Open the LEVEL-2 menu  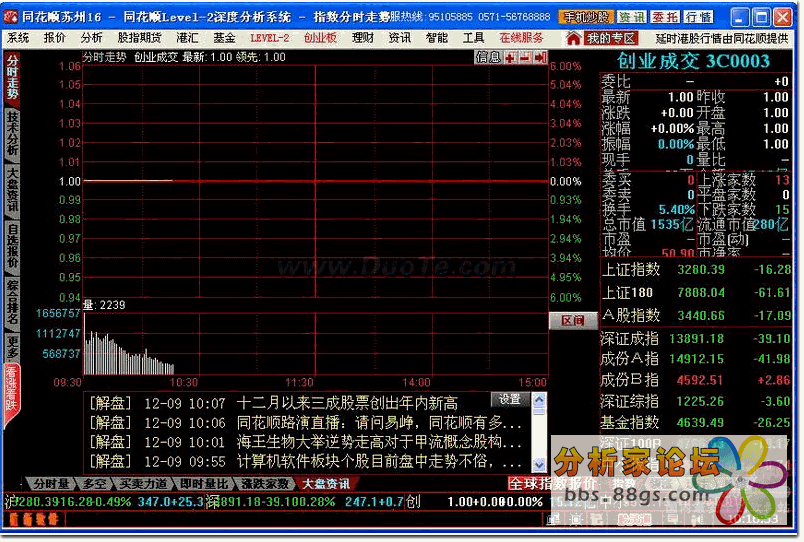coord(270,38)
